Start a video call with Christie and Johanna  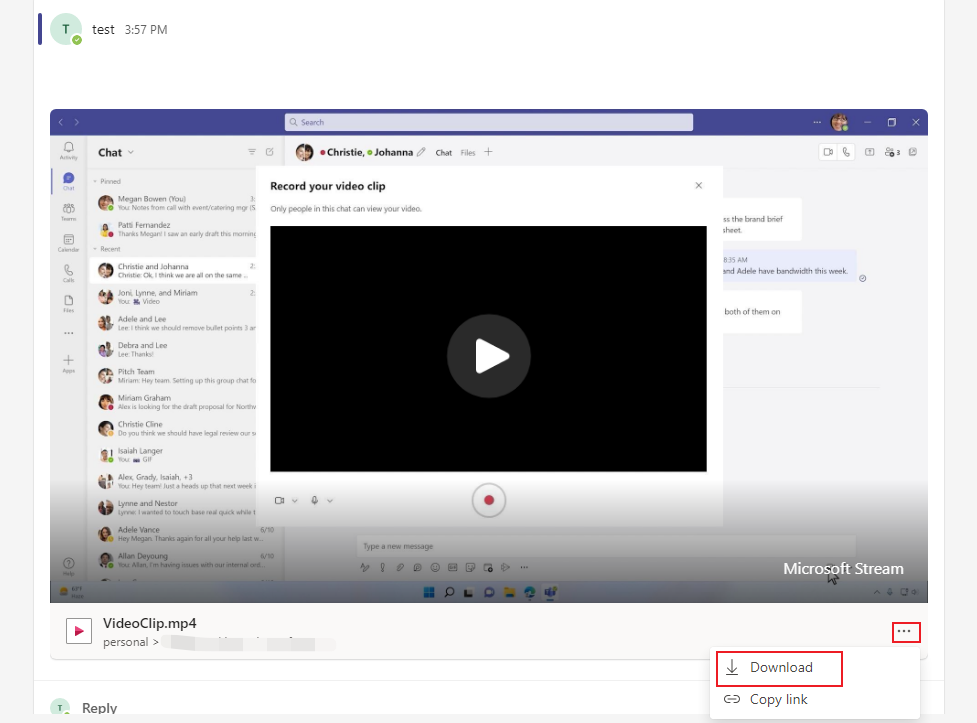(x=828, y=152)
